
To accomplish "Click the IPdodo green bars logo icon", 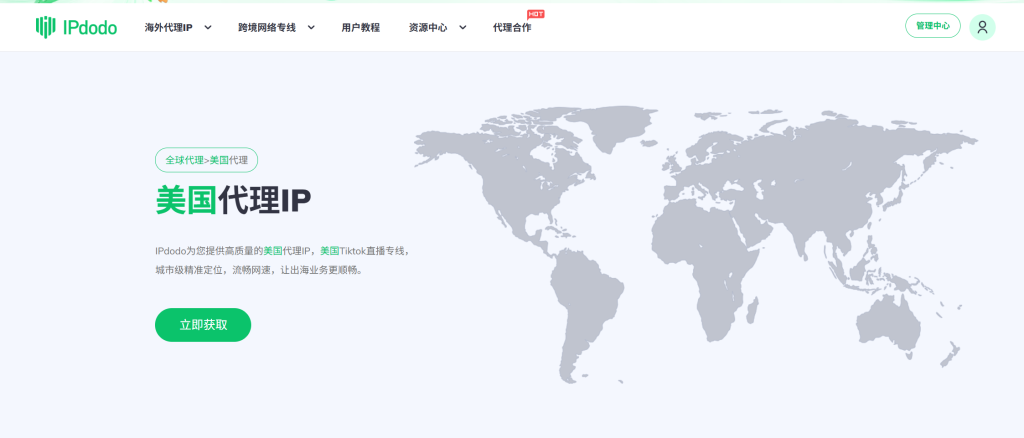I will click(x=45, y=27).
